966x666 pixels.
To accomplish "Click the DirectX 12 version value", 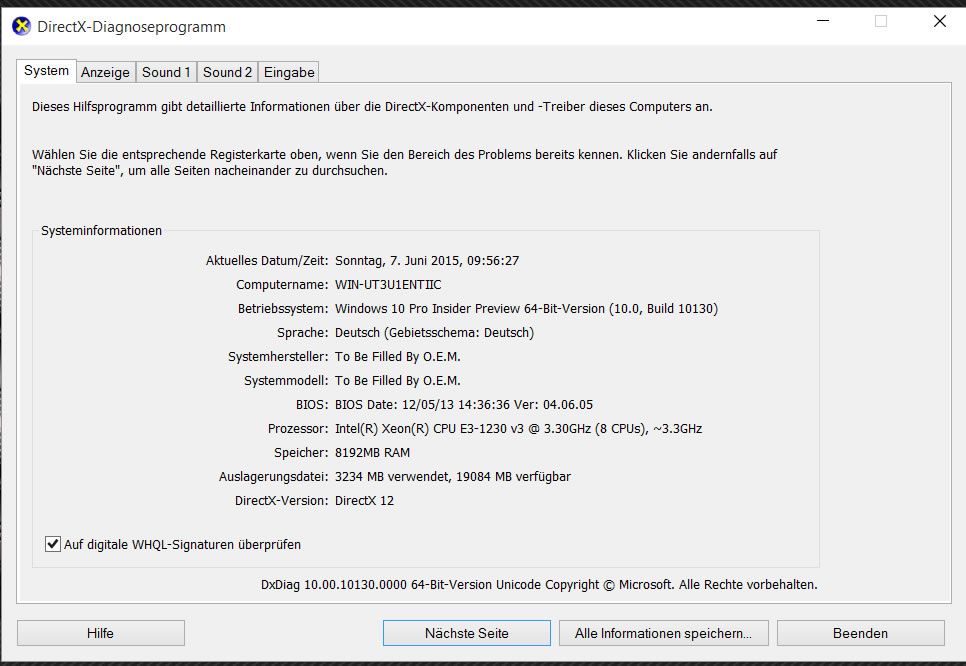I will coord(364,501).
